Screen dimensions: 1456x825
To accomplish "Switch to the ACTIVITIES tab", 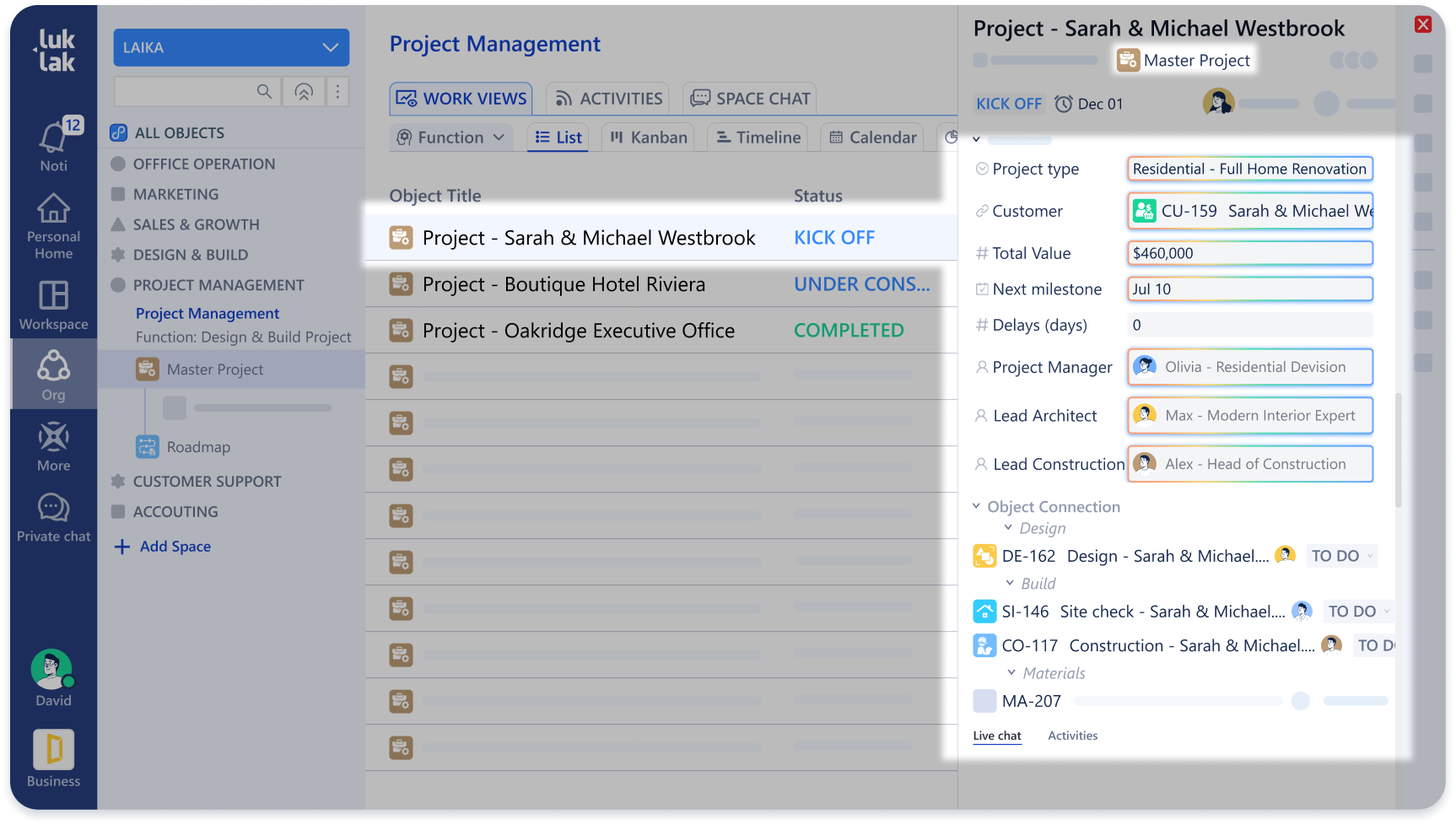I will 608,99.
